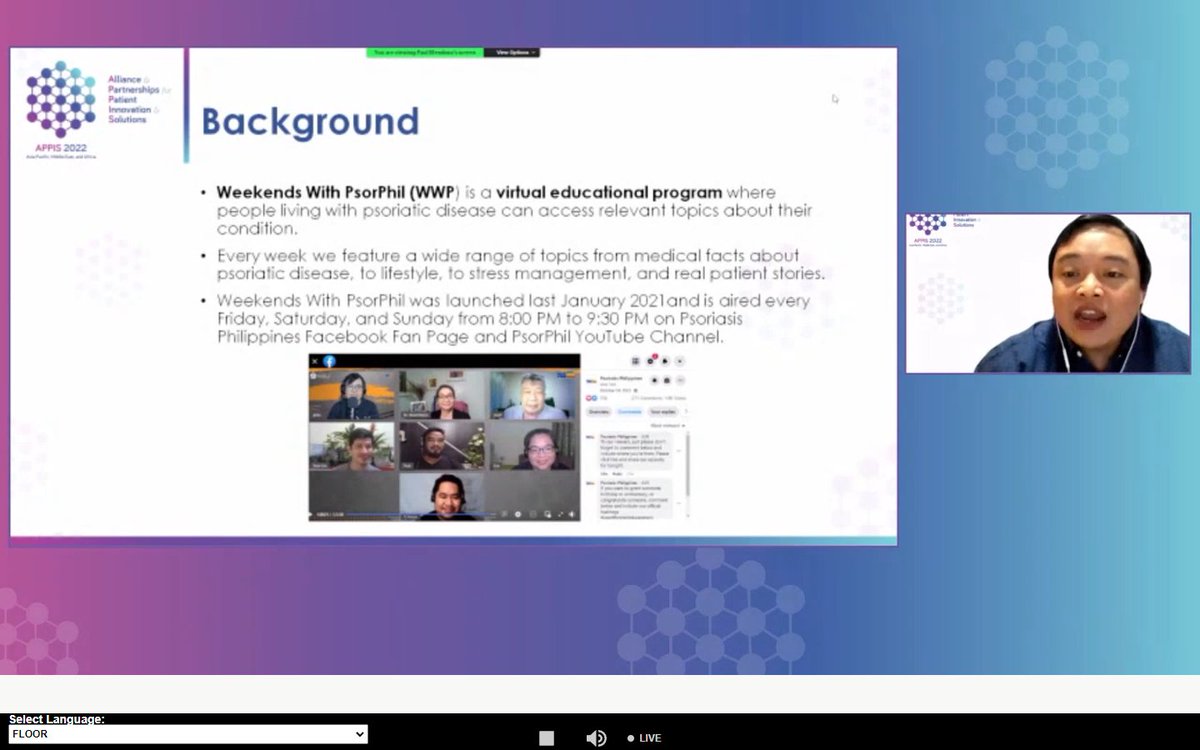Click the 'Weekends With PsorPhil (WWP)' bold text
The height and width of the screenshot is (750, 1200).
(x=337, y=191)
